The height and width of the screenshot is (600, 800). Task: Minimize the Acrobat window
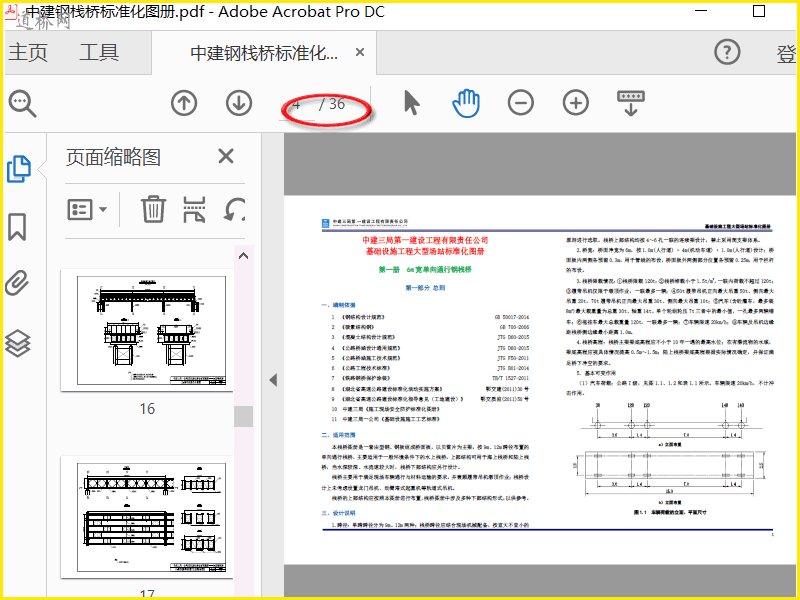pos(702,11)
